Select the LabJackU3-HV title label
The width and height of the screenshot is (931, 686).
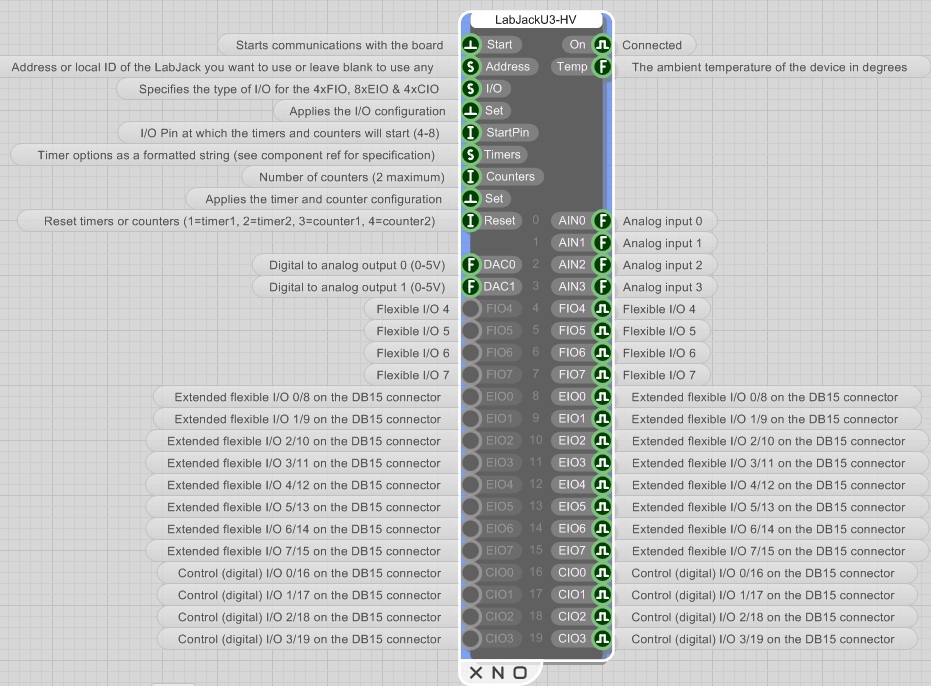click(536, 20)
